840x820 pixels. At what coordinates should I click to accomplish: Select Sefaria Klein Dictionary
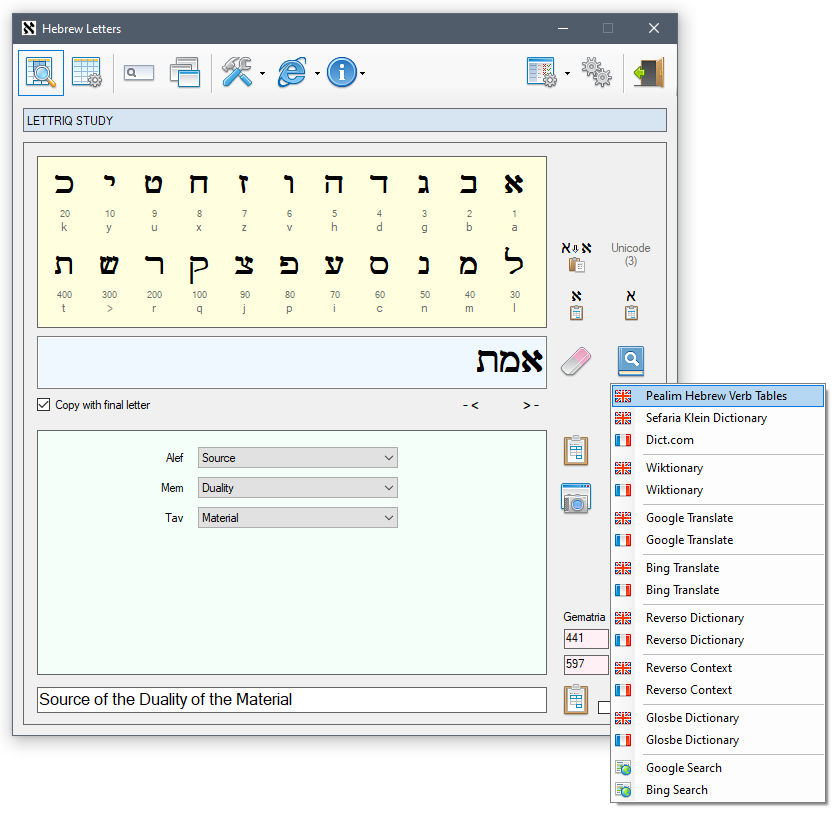tap(717, 418)
